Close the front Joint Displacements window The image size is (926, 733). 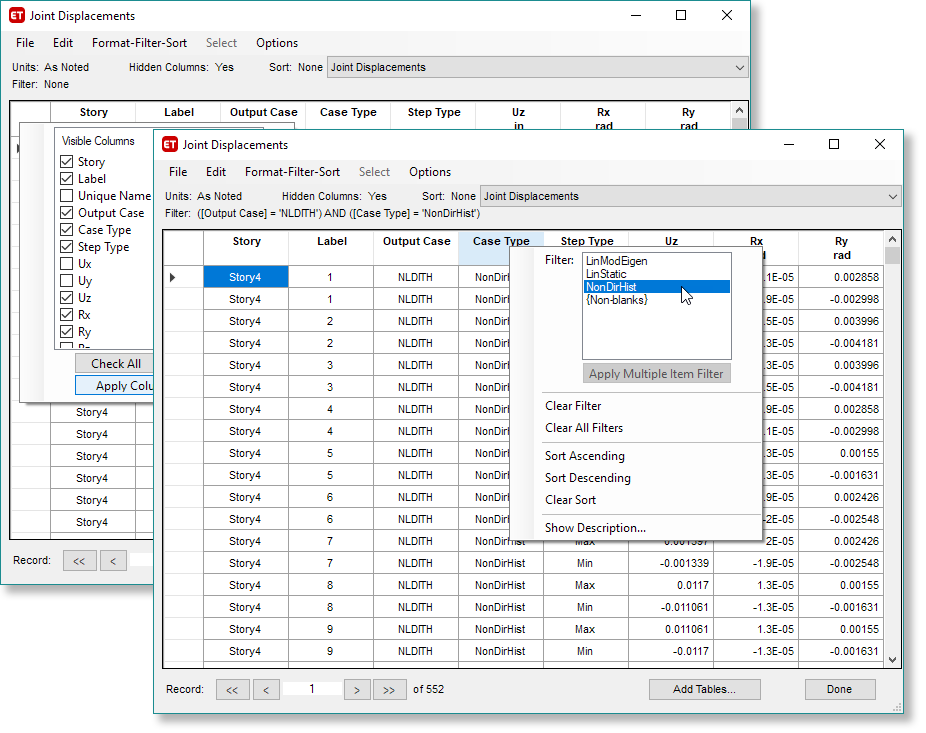[x=879, y=145]
